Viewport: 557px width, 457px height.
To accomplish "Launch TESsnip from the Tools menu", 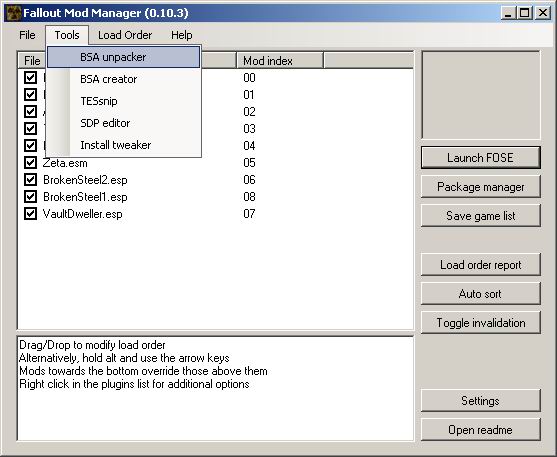I will tap(124, 101).
